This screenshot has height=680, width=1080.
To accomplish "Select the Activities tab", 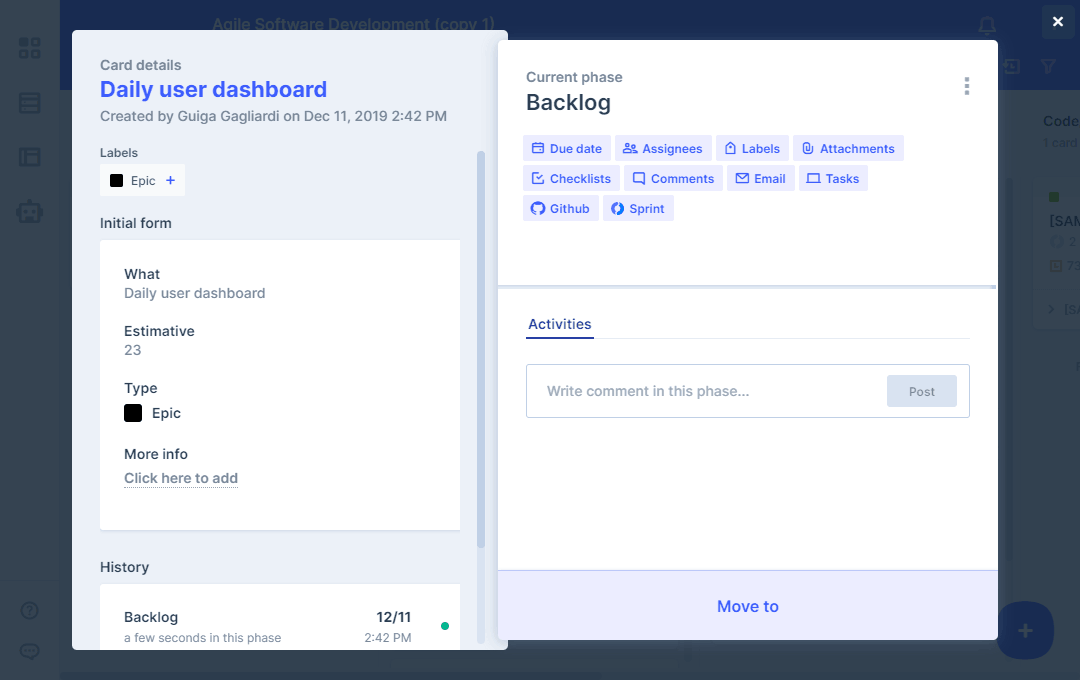I will (560, 324).
